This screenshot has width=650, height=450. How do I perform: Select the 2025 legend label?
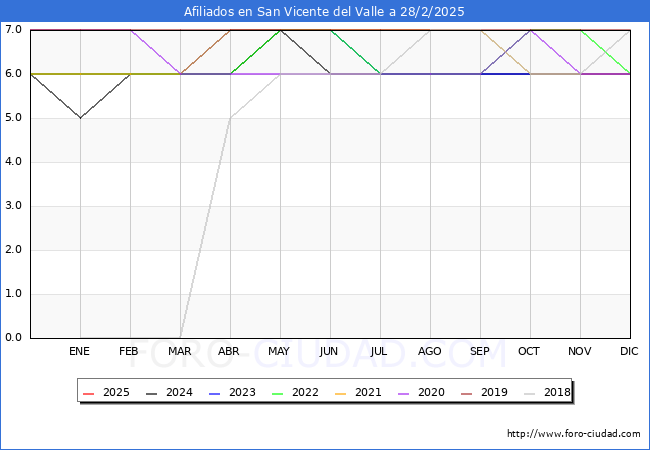click(x=116, y=392)
